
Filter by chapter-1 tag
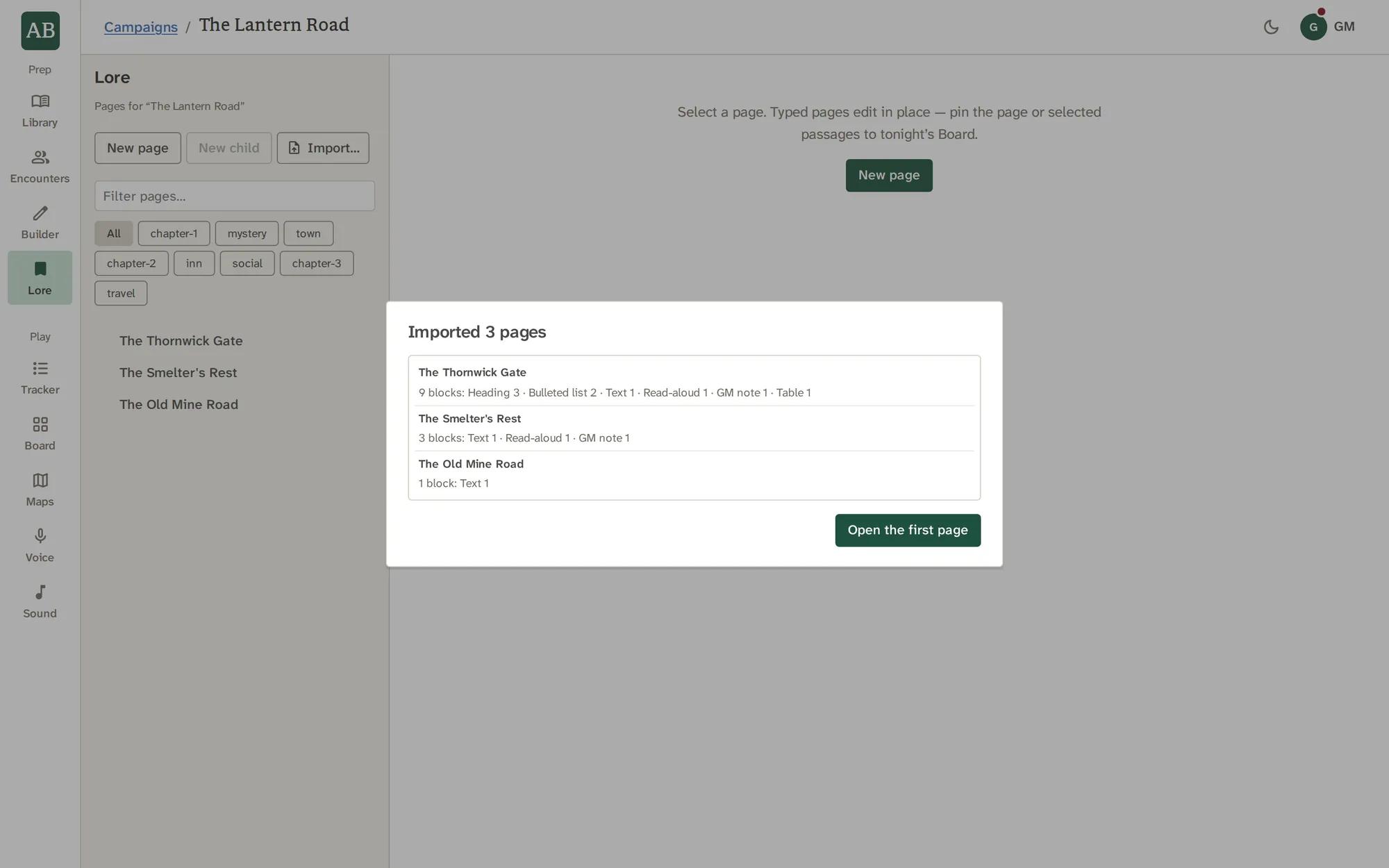[x=174, y=233]
